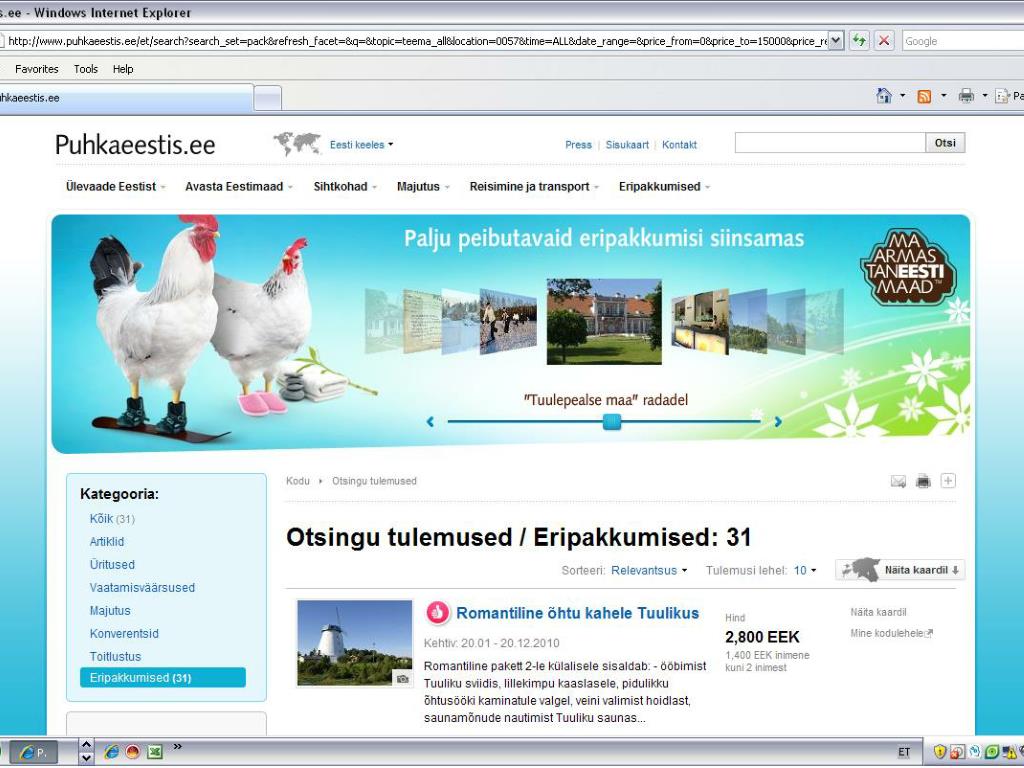Click the camera icon on windmill photo
The width and height of the screenshot is (1024, 768).
(x=402, y=679)
